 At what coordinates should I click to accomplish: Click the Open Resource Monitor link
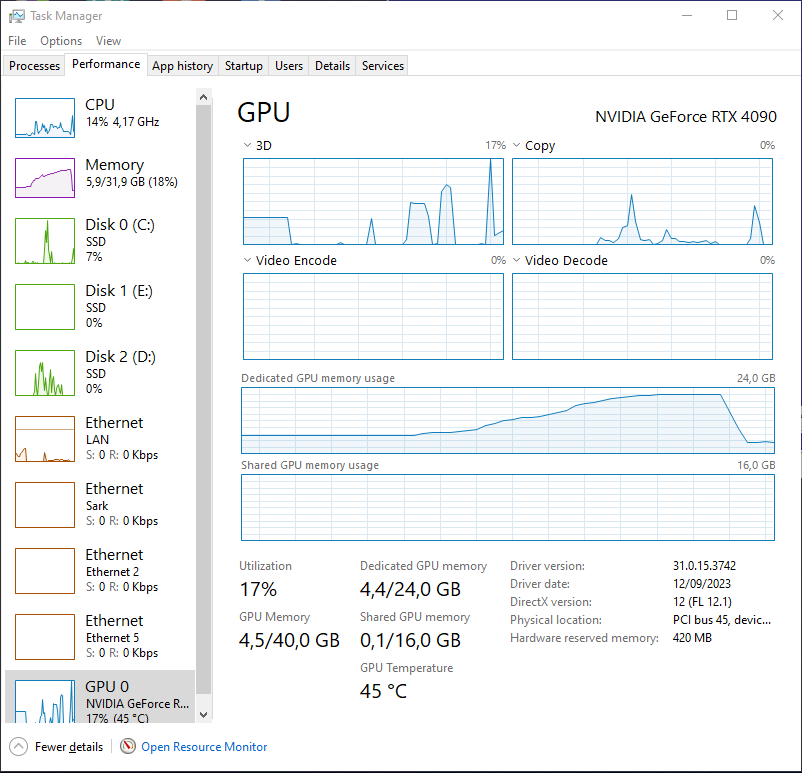(204, 747)
